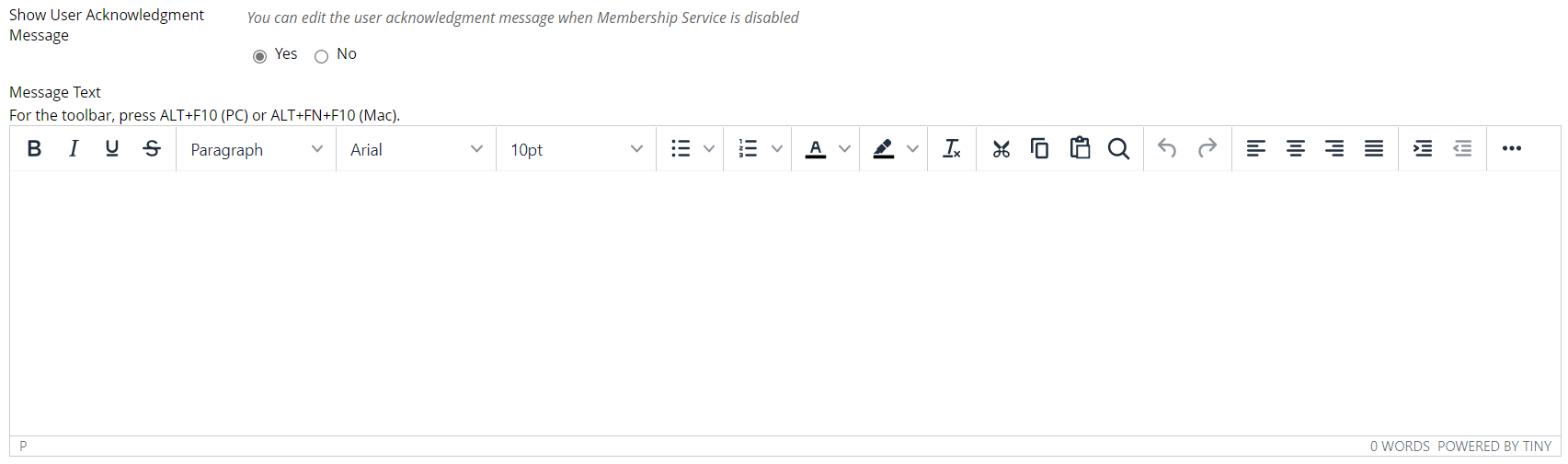Expand the Arial font family dropdown
The width and height of the screenshot is (1568, 464).
[x=416, y=149]
